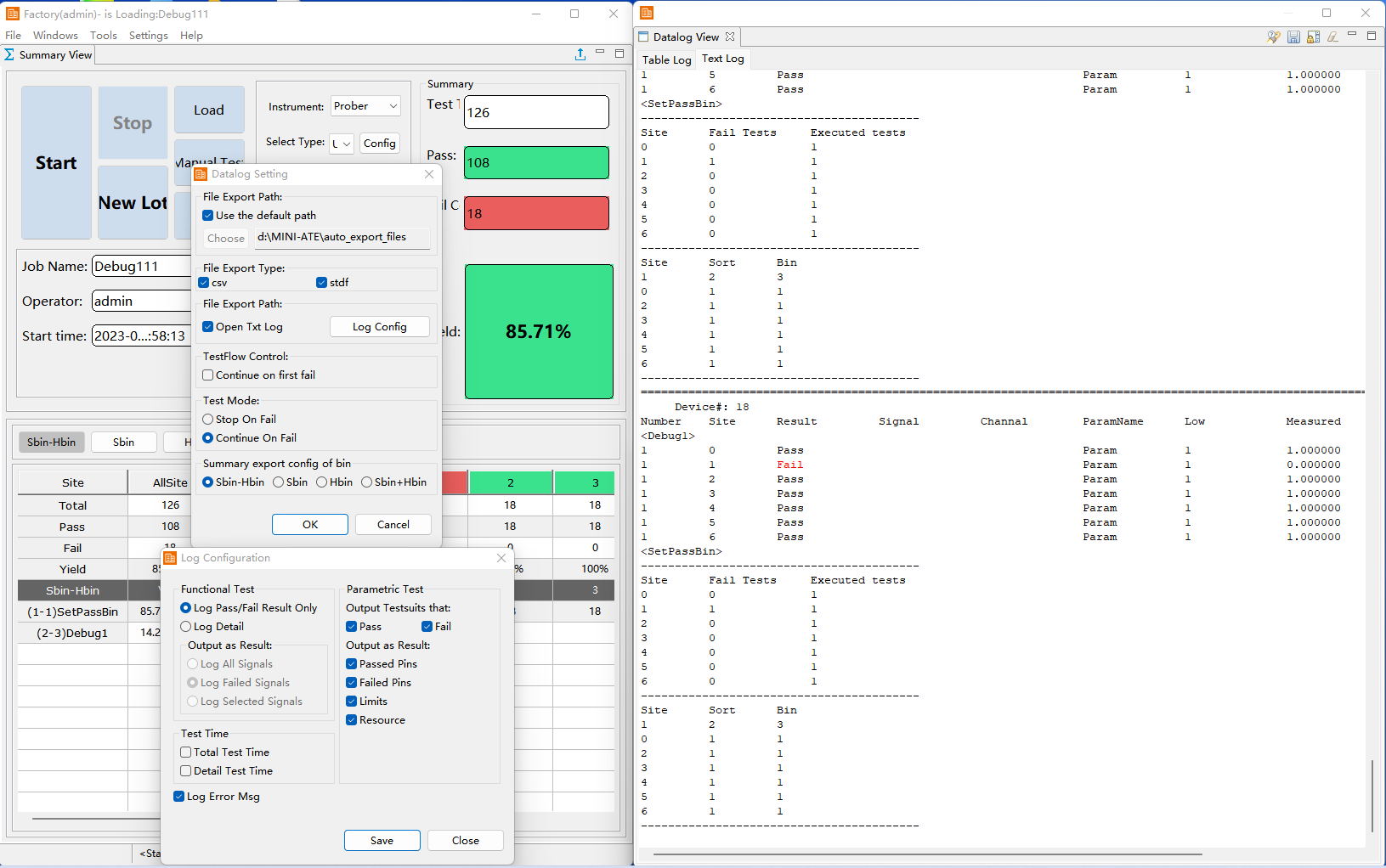
Task: Click the eraser clear log icon
Action: pyautogui.click(x=1332, y=37)
